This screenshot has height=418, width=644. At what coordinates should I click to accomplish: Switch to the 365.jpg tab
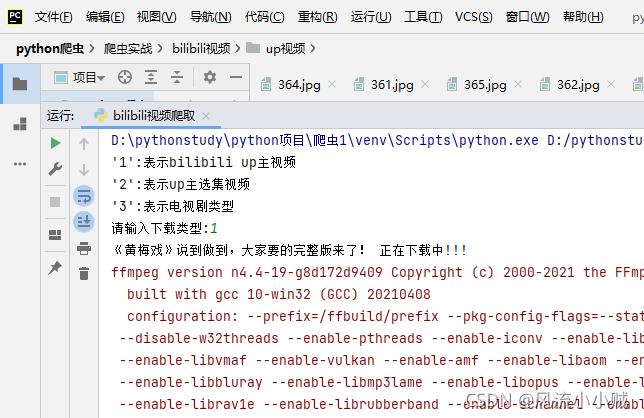(x=476, y=85)
